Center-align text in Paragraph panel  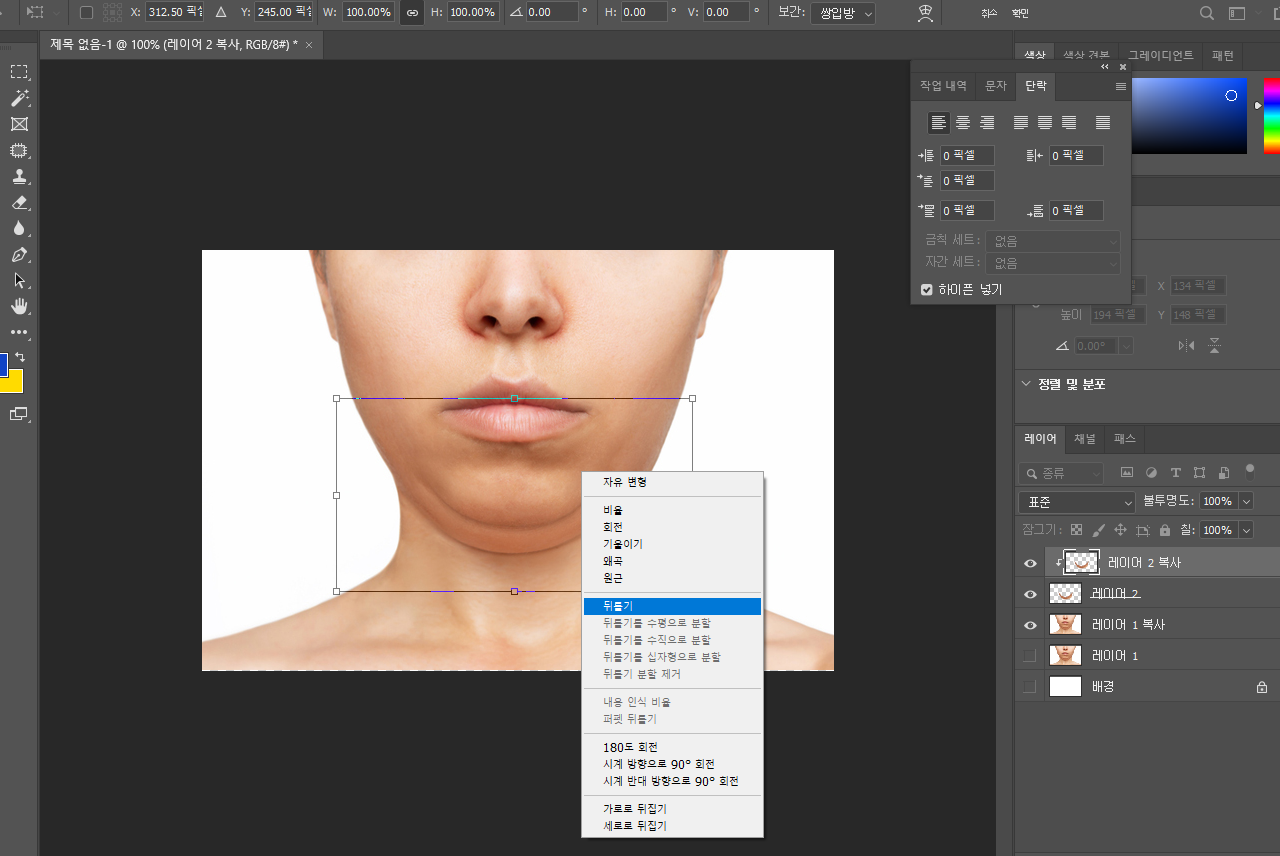[962, 122]
